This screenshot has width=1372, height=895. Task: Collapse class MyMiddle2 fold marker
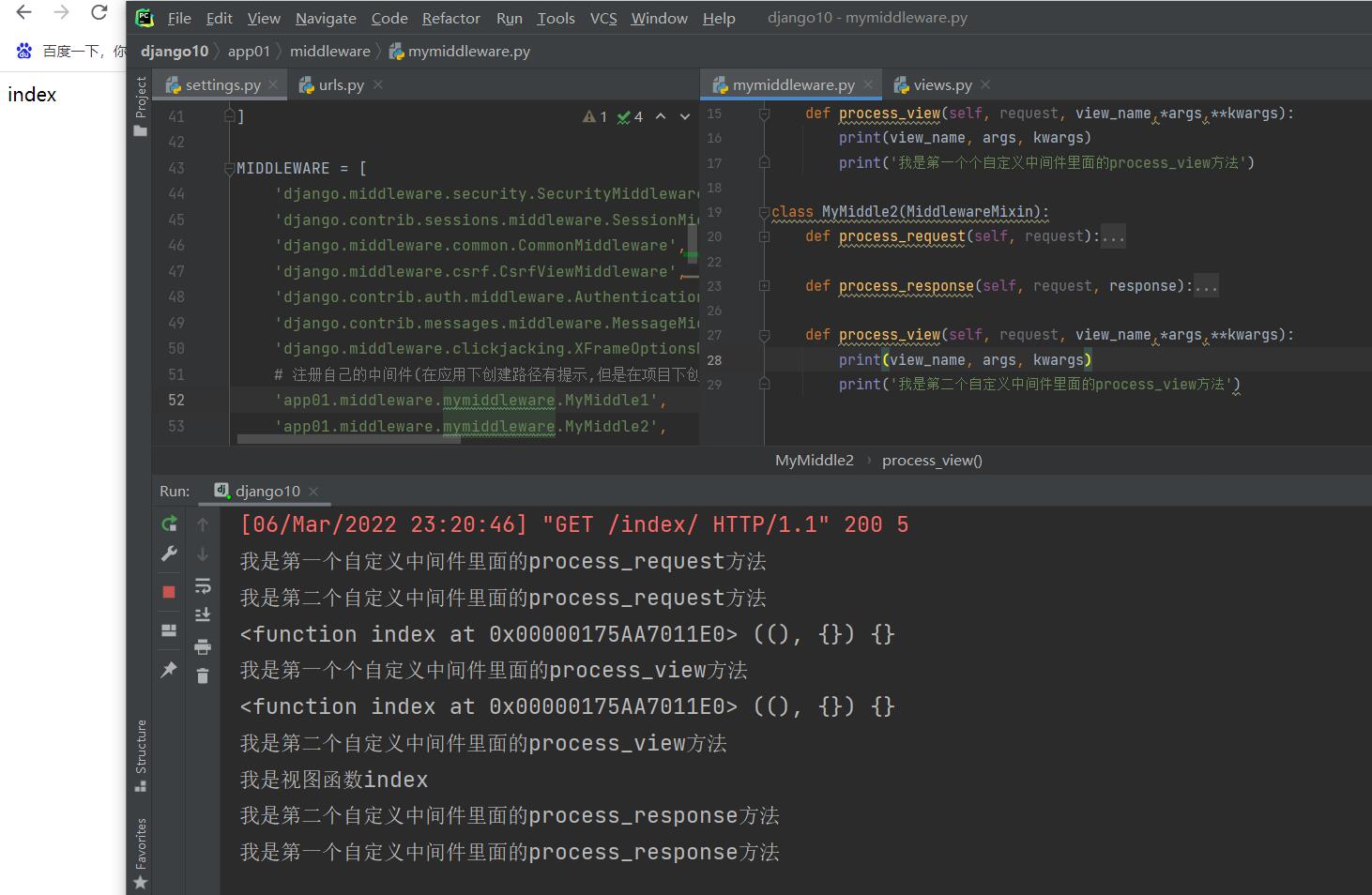click(x=764, y=212)
